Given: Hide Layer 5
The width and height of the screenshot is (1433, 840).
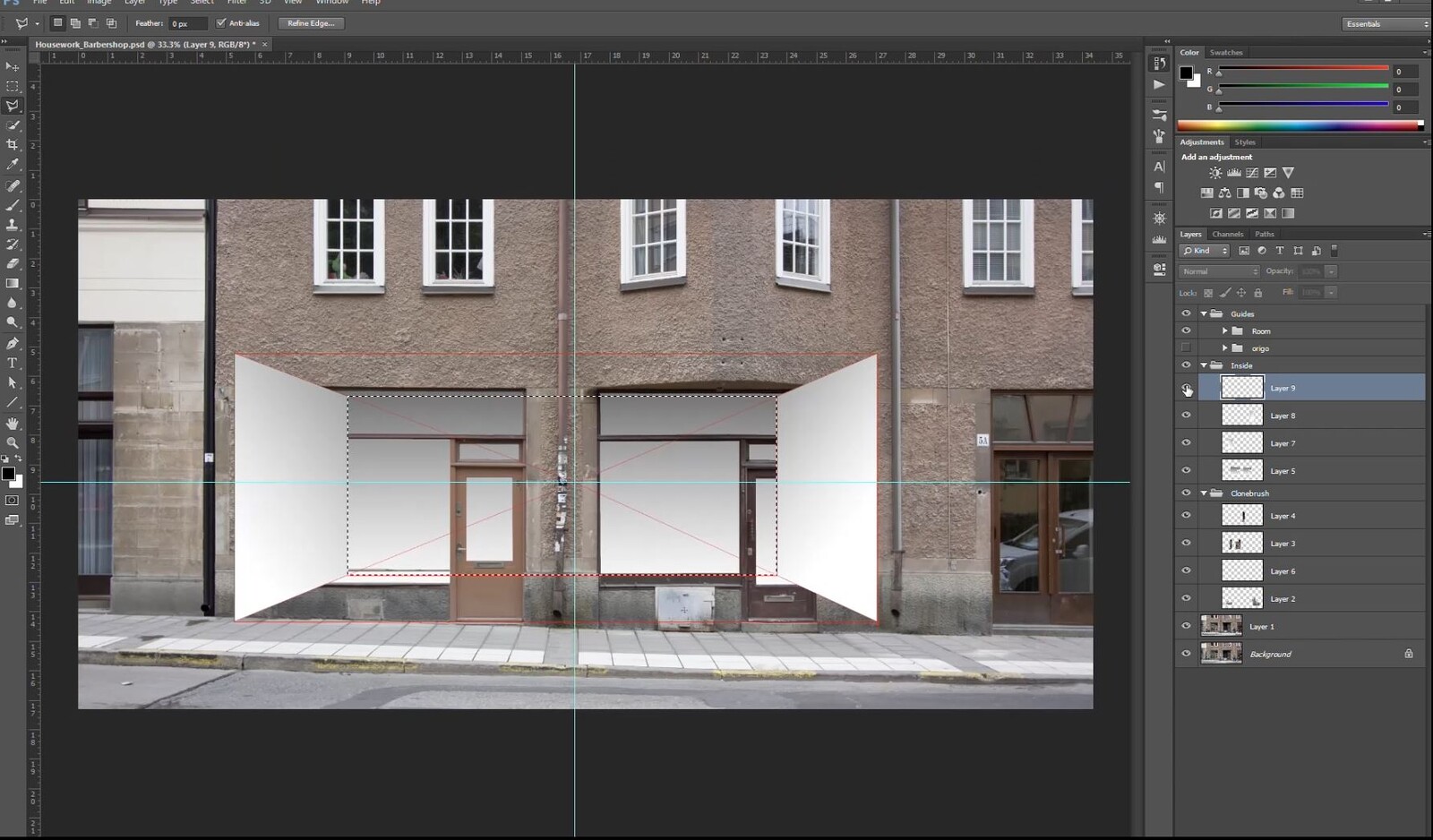Looking at the screenshot, I should pos(1186,470).
